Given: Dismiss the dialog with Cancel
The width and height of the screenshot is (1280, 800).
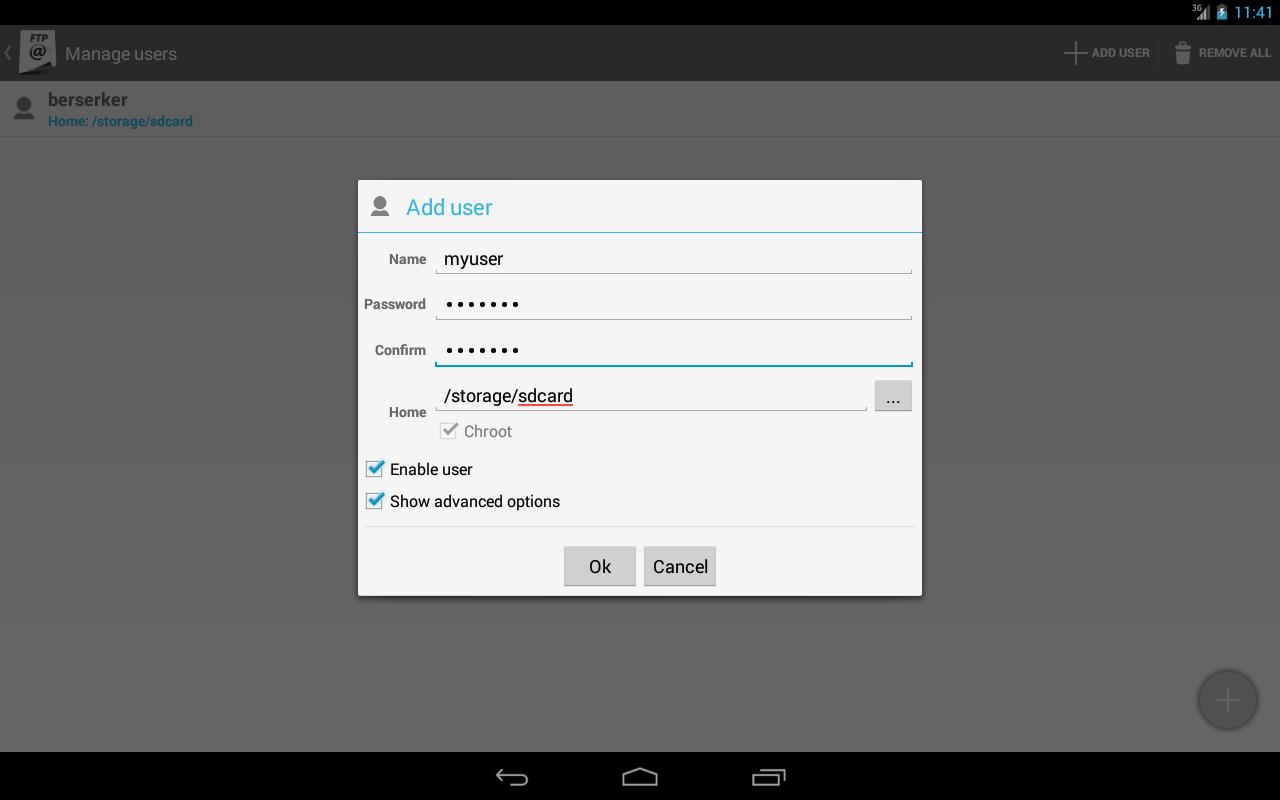Looking at the screenshot, I should (680, 566).
